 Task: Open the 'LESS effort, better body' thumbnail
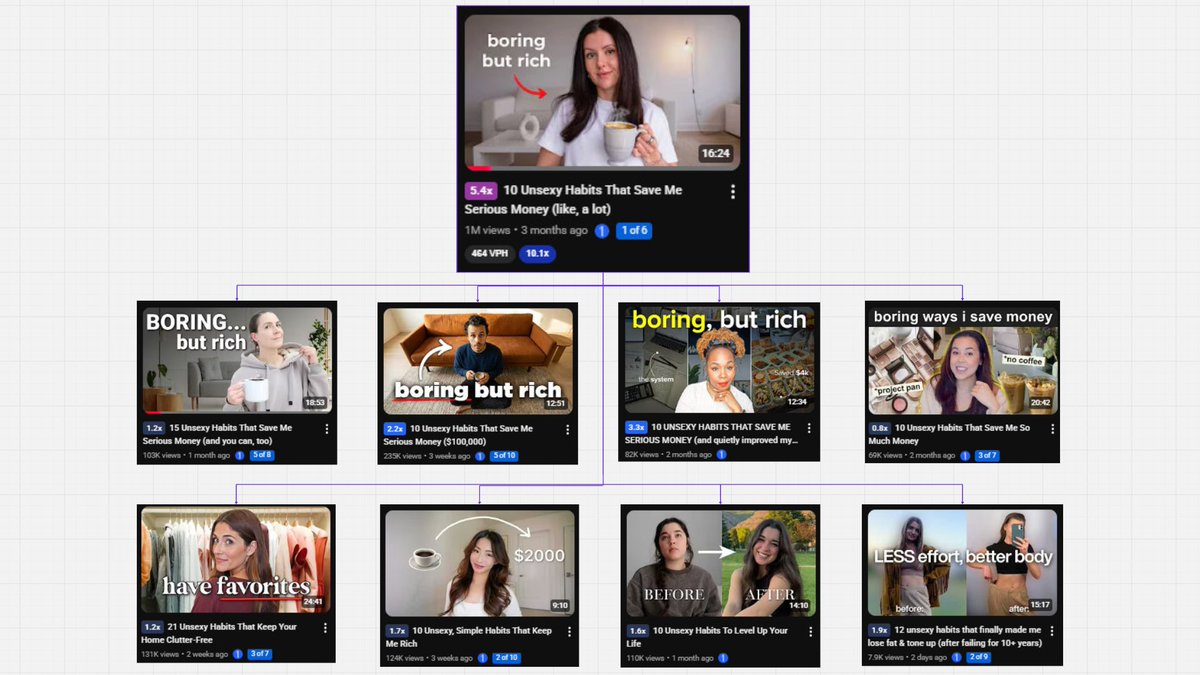point(962,562)
